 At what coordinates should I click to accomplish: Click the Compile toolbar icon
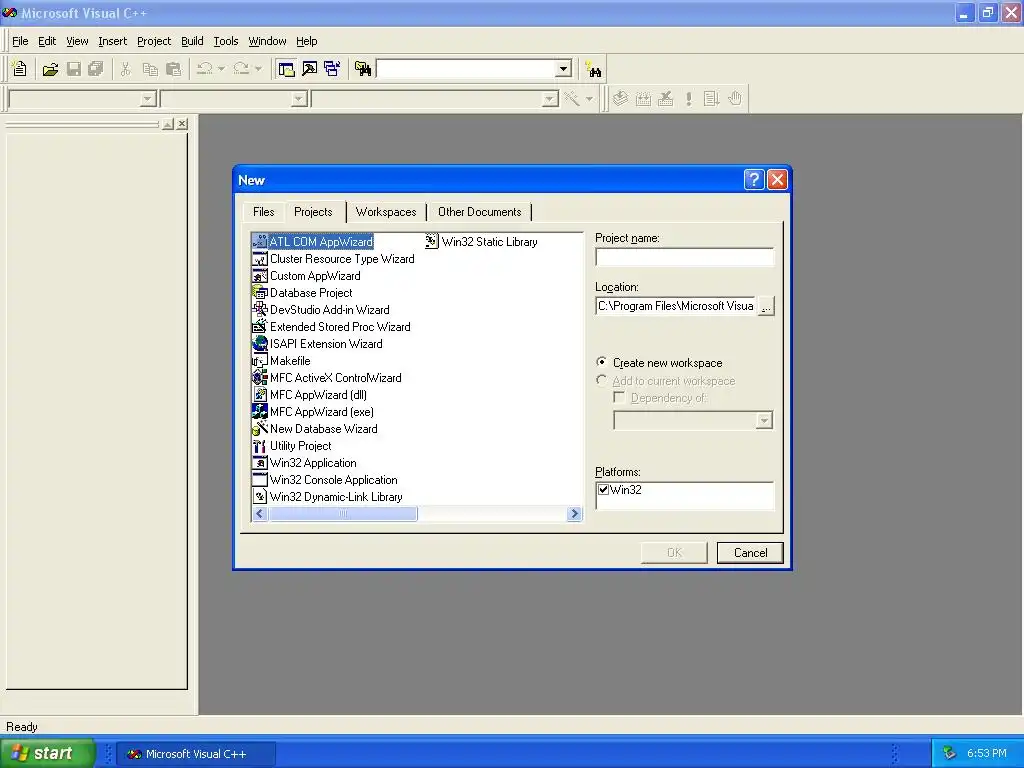click(620, 99)
